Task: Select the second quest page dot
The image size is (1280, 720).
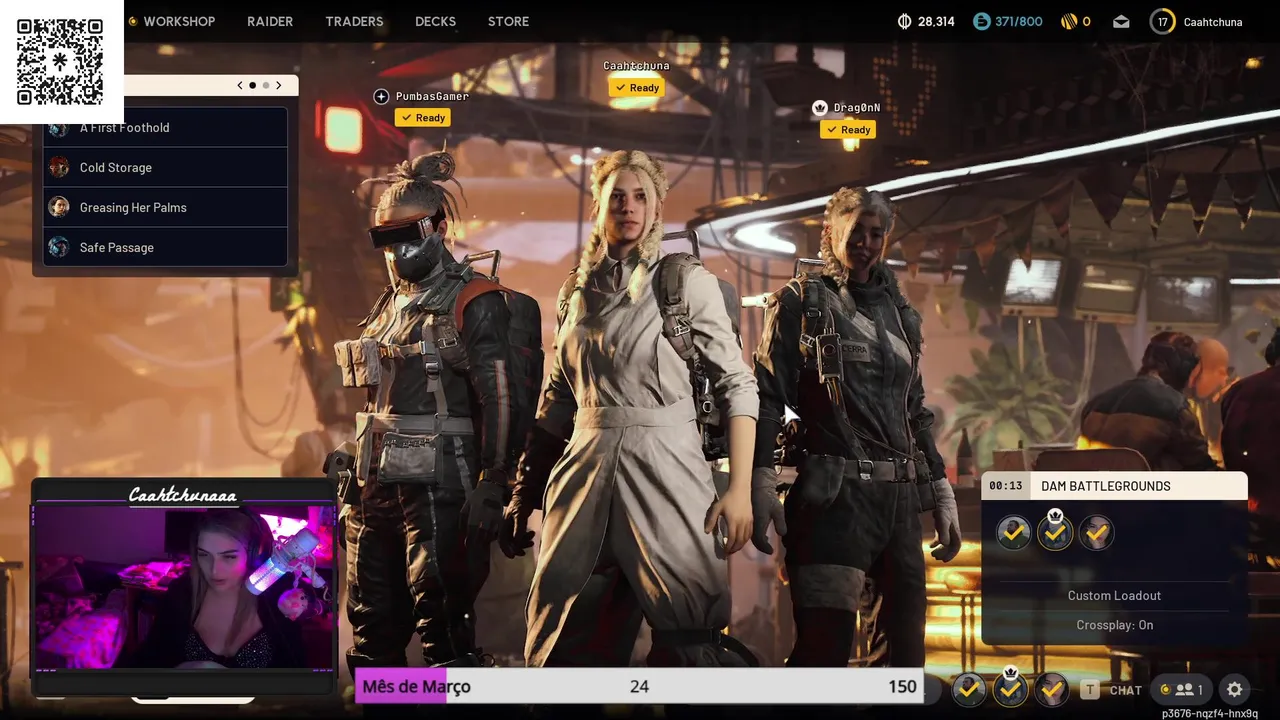Action: (265, 85)
